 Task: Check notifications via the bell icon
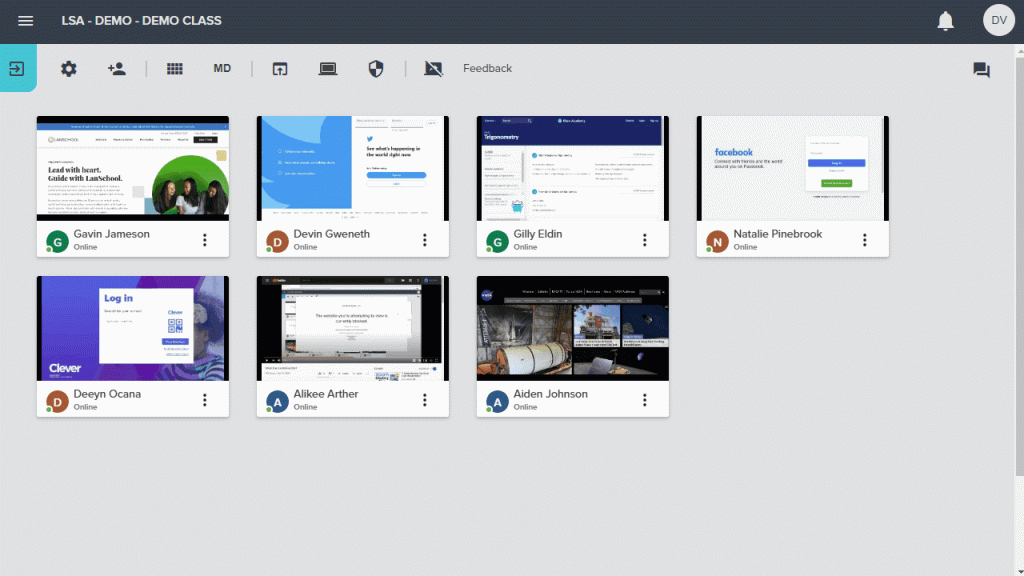click(x=945, y=20)
